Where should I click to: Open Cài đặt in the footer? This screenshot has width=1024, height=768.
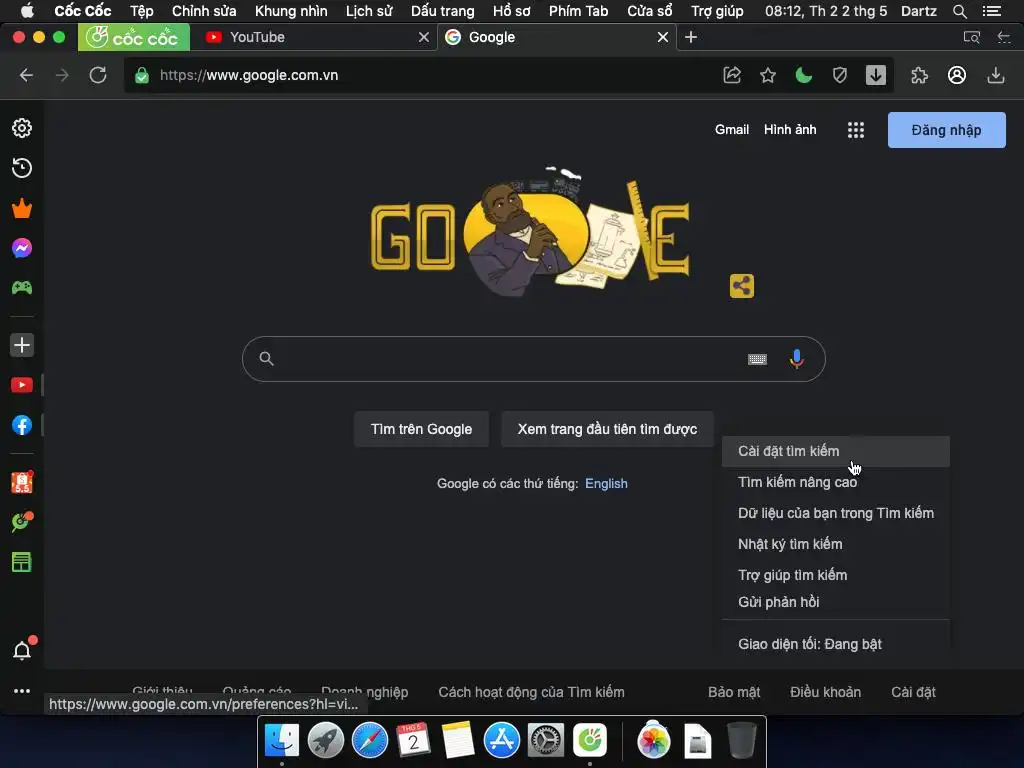[x=913, y=692]
